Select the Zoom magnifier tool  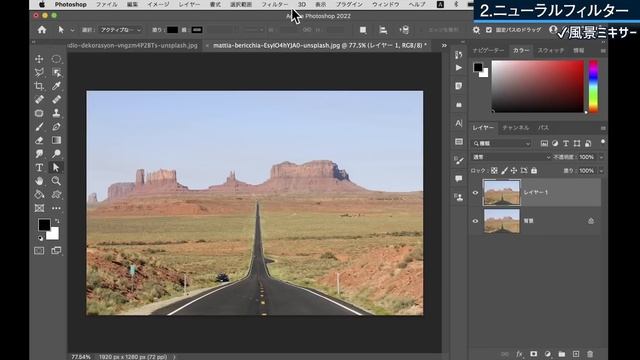[56, 181]
